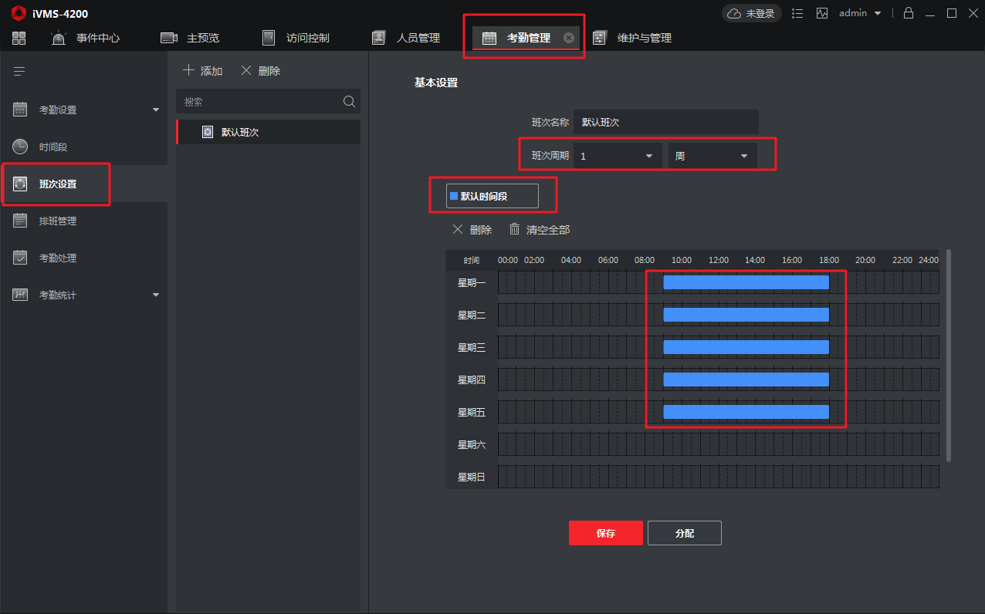Click the cloud 未登录 login status

tap(751, 13)
